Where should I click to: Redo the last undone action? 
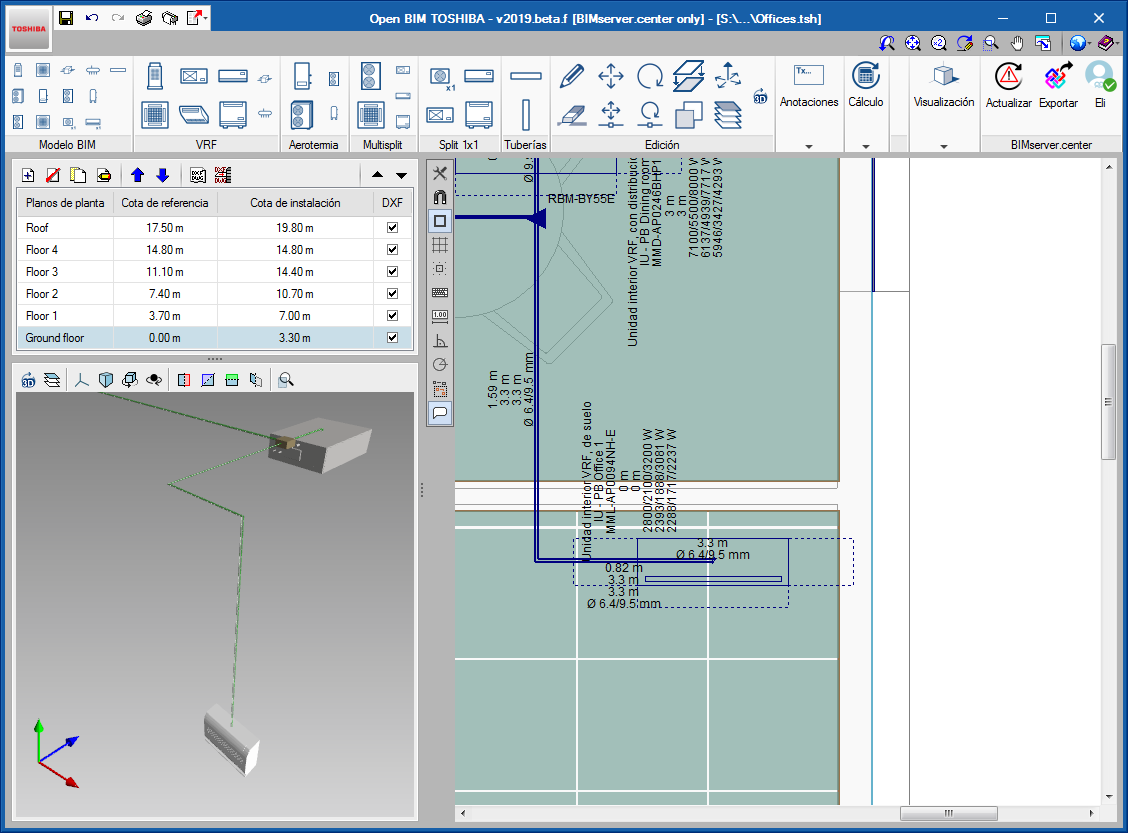[118, 18]
